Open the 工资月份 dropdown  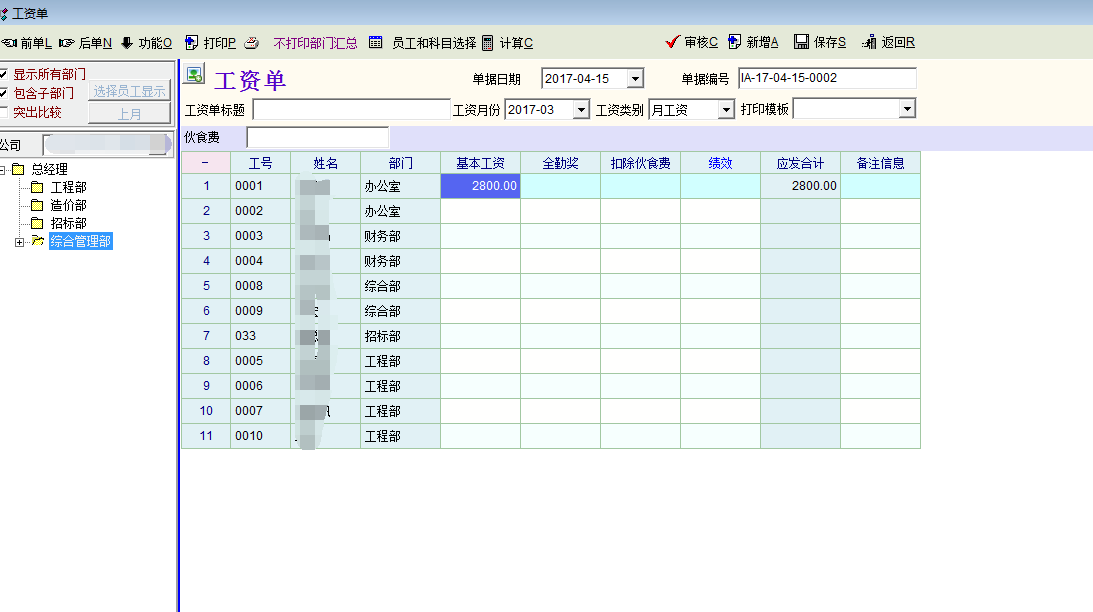581,110
